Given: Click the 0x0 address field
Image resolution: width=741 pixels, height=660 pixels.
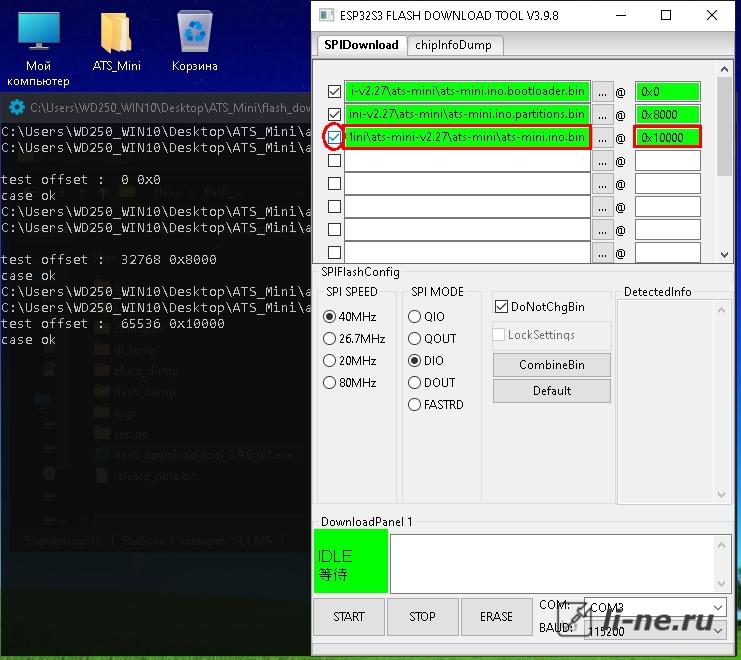Looking at the screenshot, I should pyautogui.click(x=667, y=92).
